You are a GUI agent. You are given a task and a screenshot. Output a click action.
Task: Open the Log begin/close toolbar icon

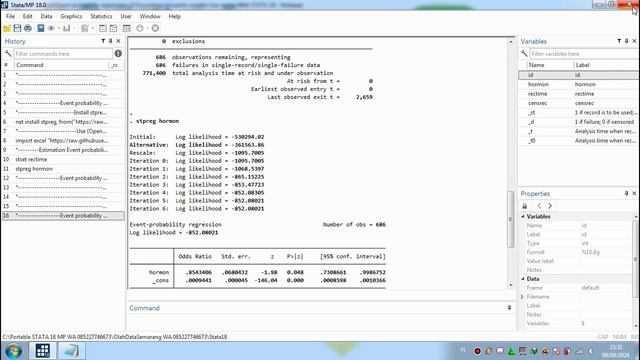click(x=40, y=28)
